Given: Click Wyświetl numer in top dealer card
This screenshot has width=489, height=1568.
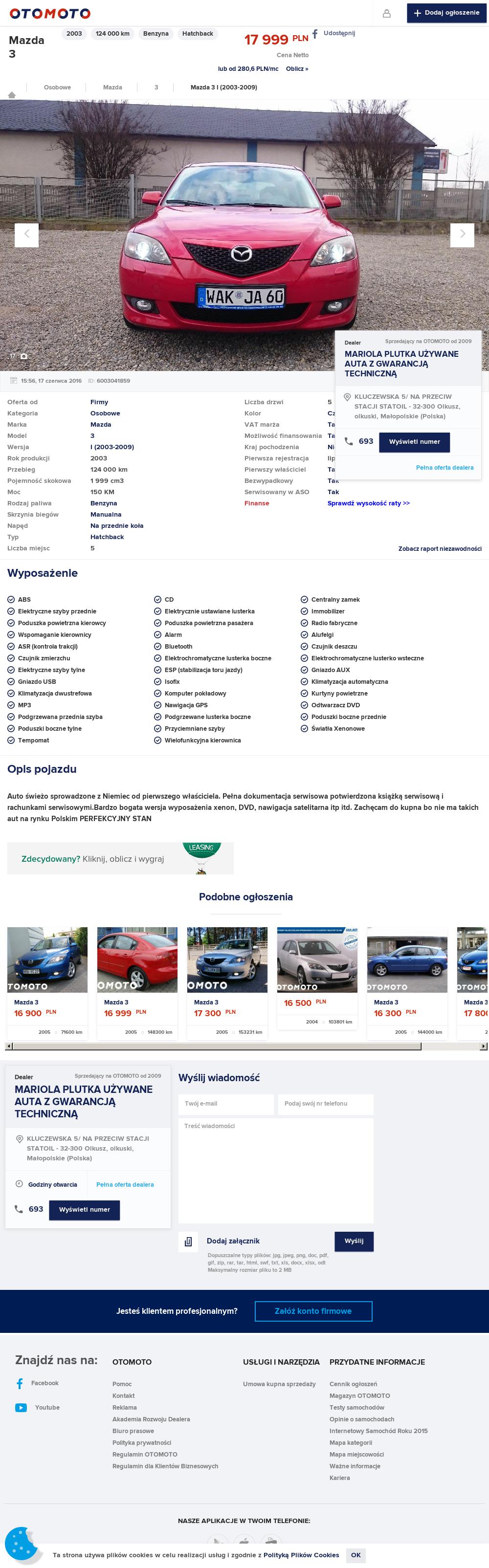Looking at the screenshot, I should (414, 442).
